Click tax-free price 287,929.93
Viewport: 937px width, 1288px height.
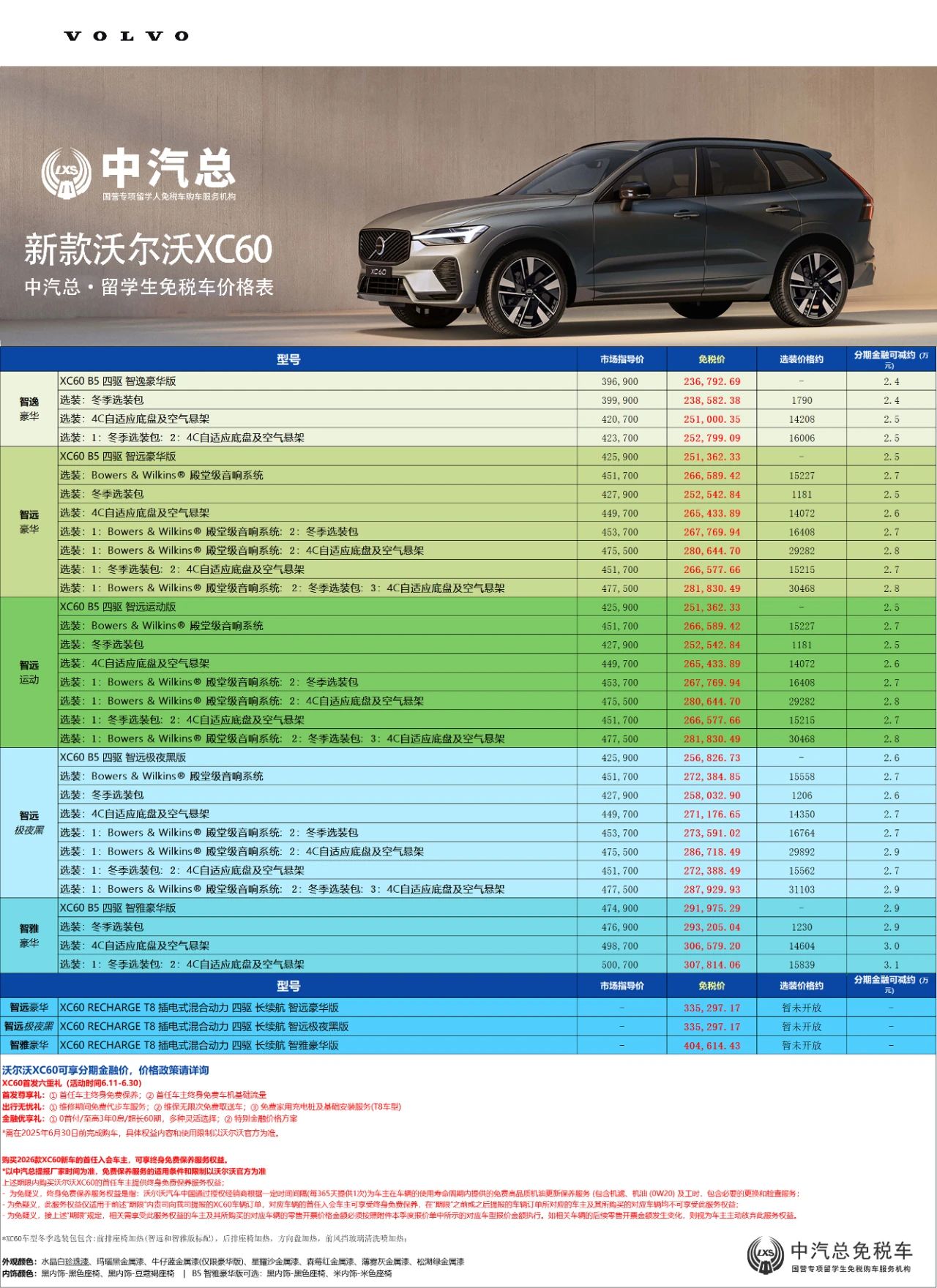point(712,889)
